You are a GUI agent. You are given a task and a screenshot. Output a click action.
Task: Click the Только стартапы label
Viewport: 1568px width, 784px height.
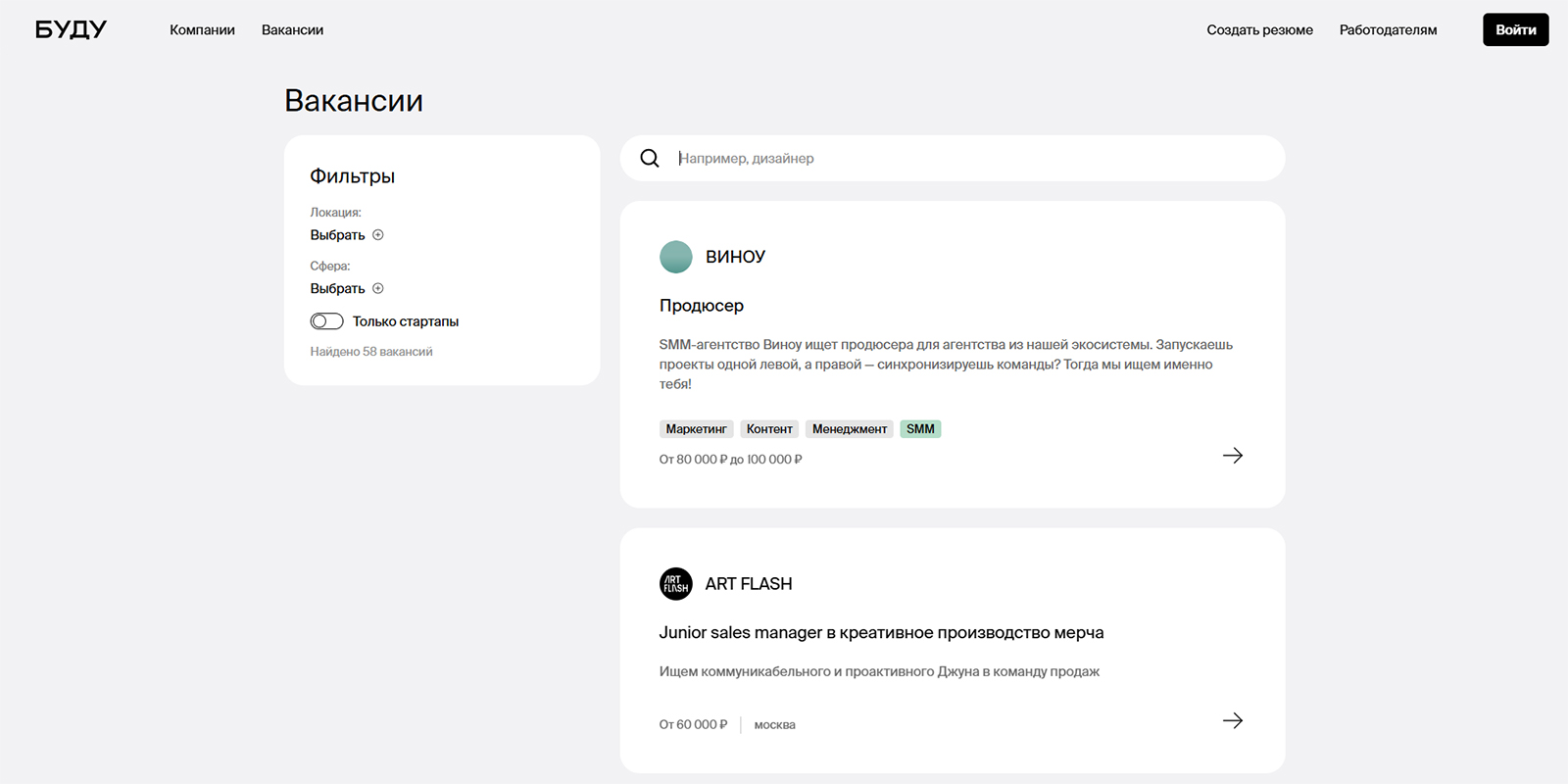point(406,321)
